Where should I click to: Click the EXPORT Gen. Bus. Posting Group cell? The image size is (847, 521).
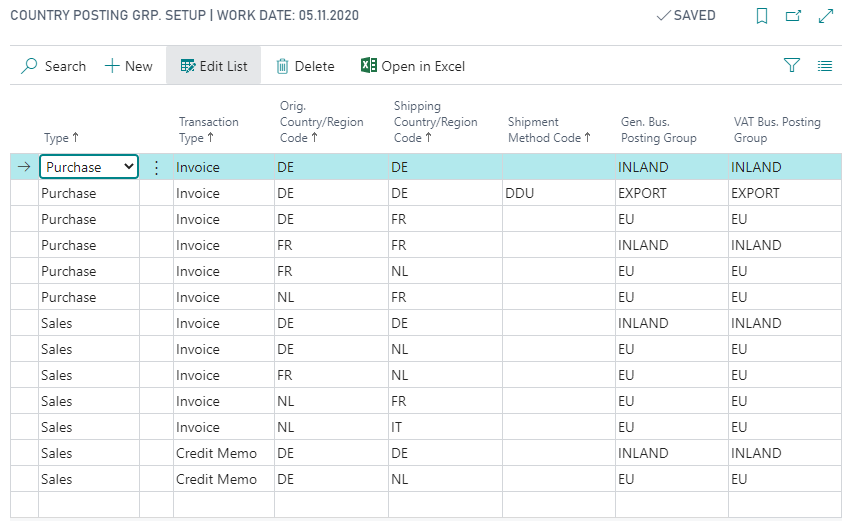point(671,193)
